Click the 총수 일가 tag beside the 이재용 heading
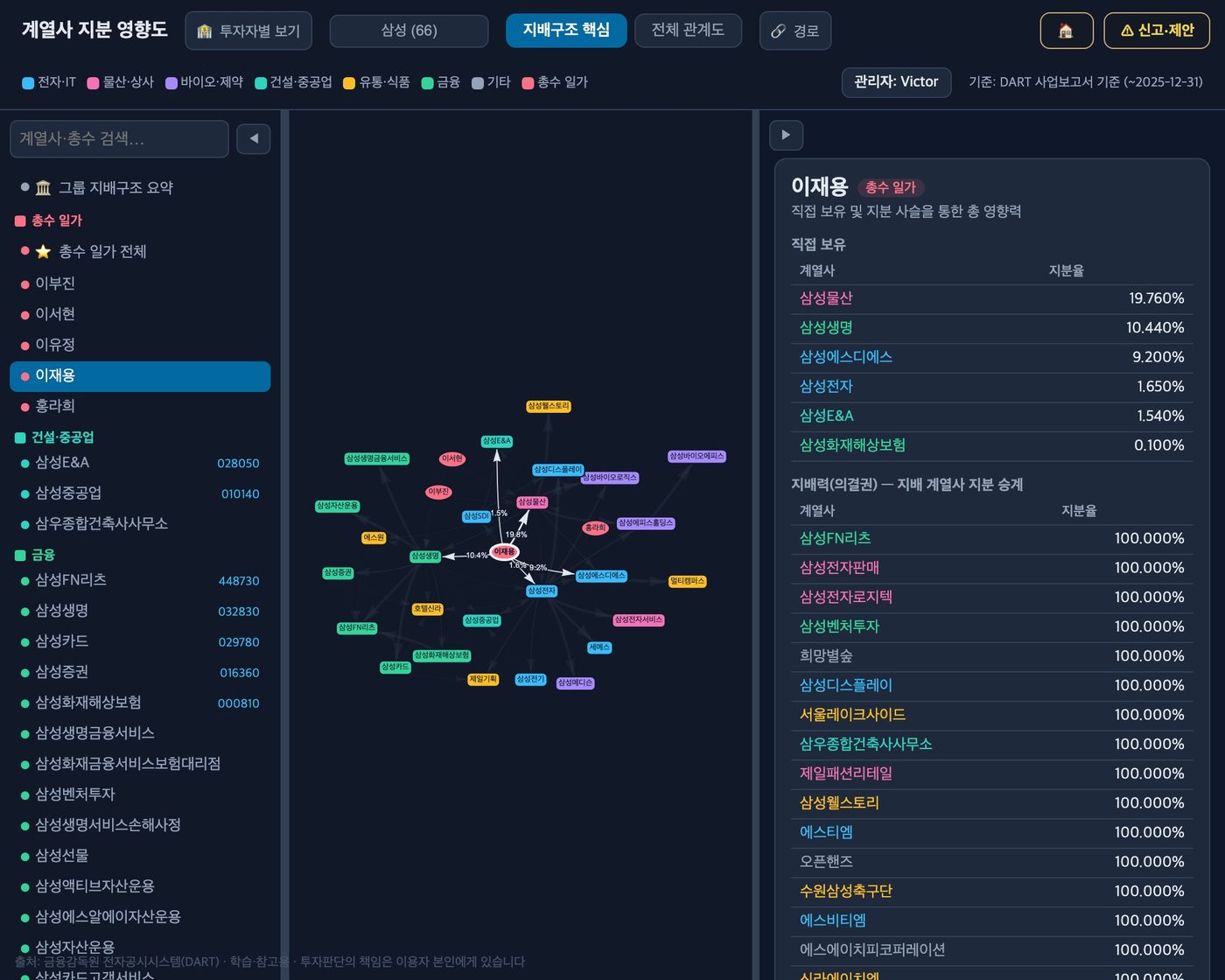Screen dimensions: 1225x980 pos(891,187)
